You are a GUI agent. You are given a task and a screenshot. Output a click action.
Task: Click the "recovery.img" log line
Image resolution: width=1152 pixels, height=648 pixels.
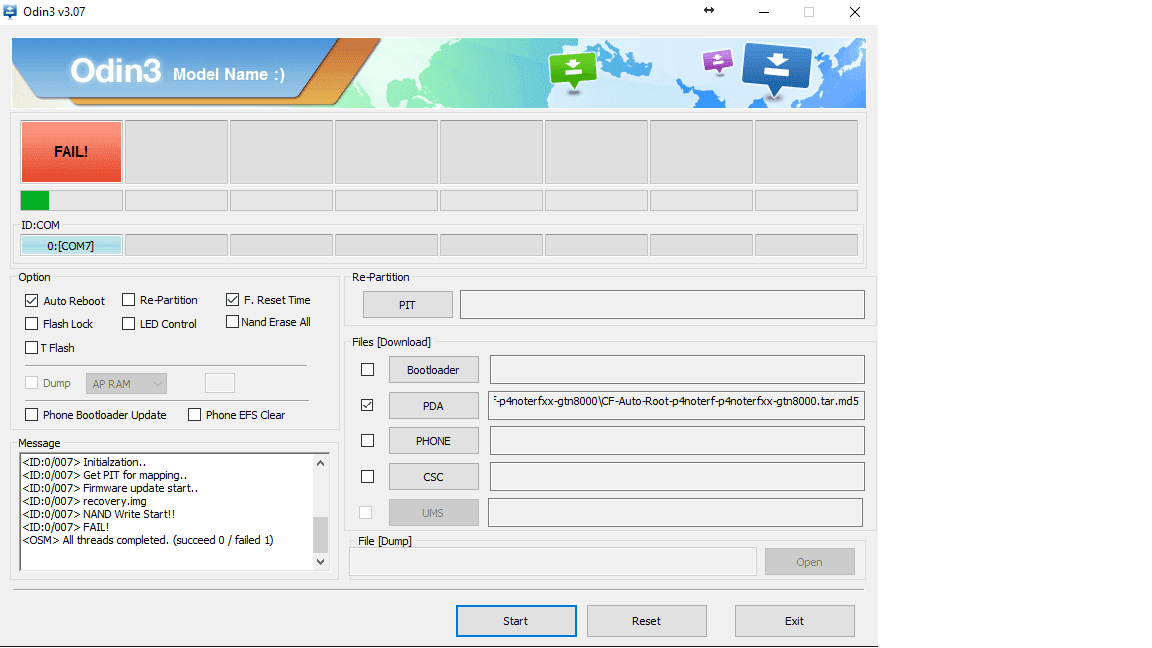click(84, 501)
